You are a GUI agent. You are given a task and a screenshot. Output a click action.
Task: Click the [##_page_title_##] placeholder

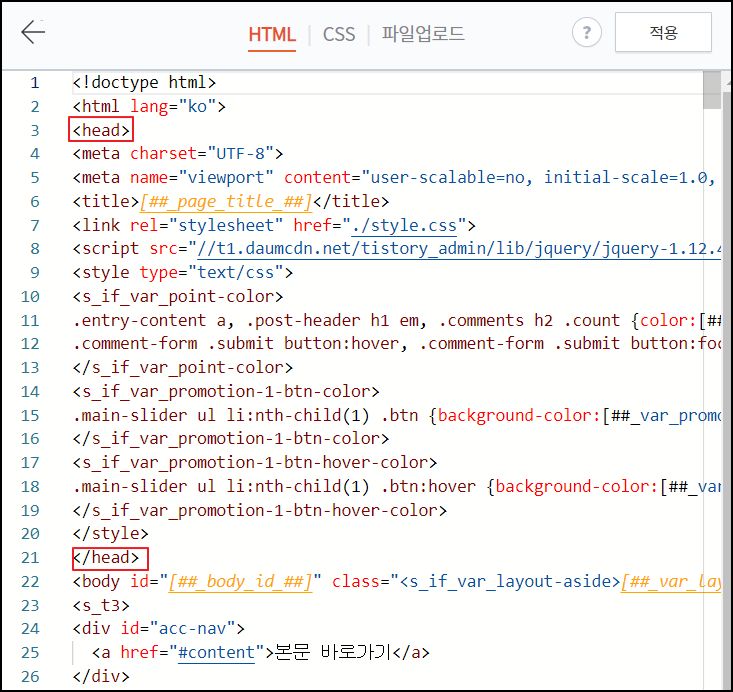(226, 202)
